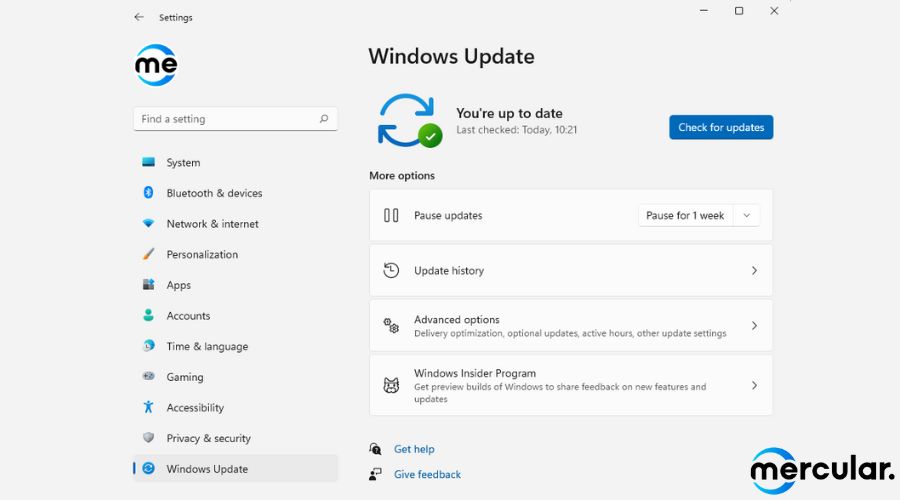
Task: Click the Advanced options gears icon
Action: [x=391, y=325]
